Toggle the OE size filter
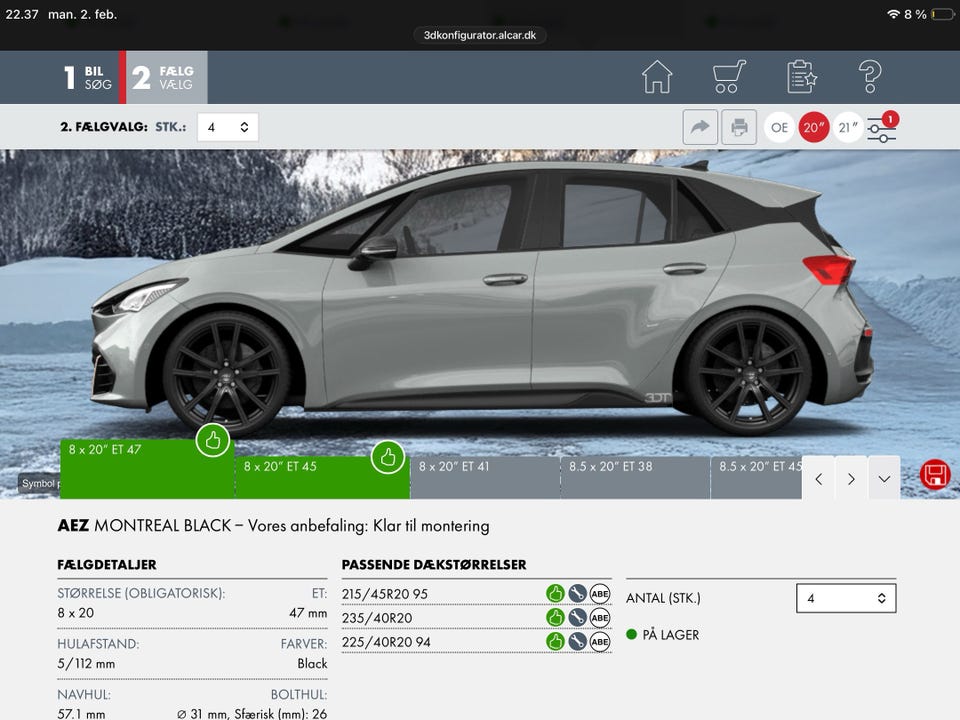This screenshot has width=960, height=720. tap(780, 127)
